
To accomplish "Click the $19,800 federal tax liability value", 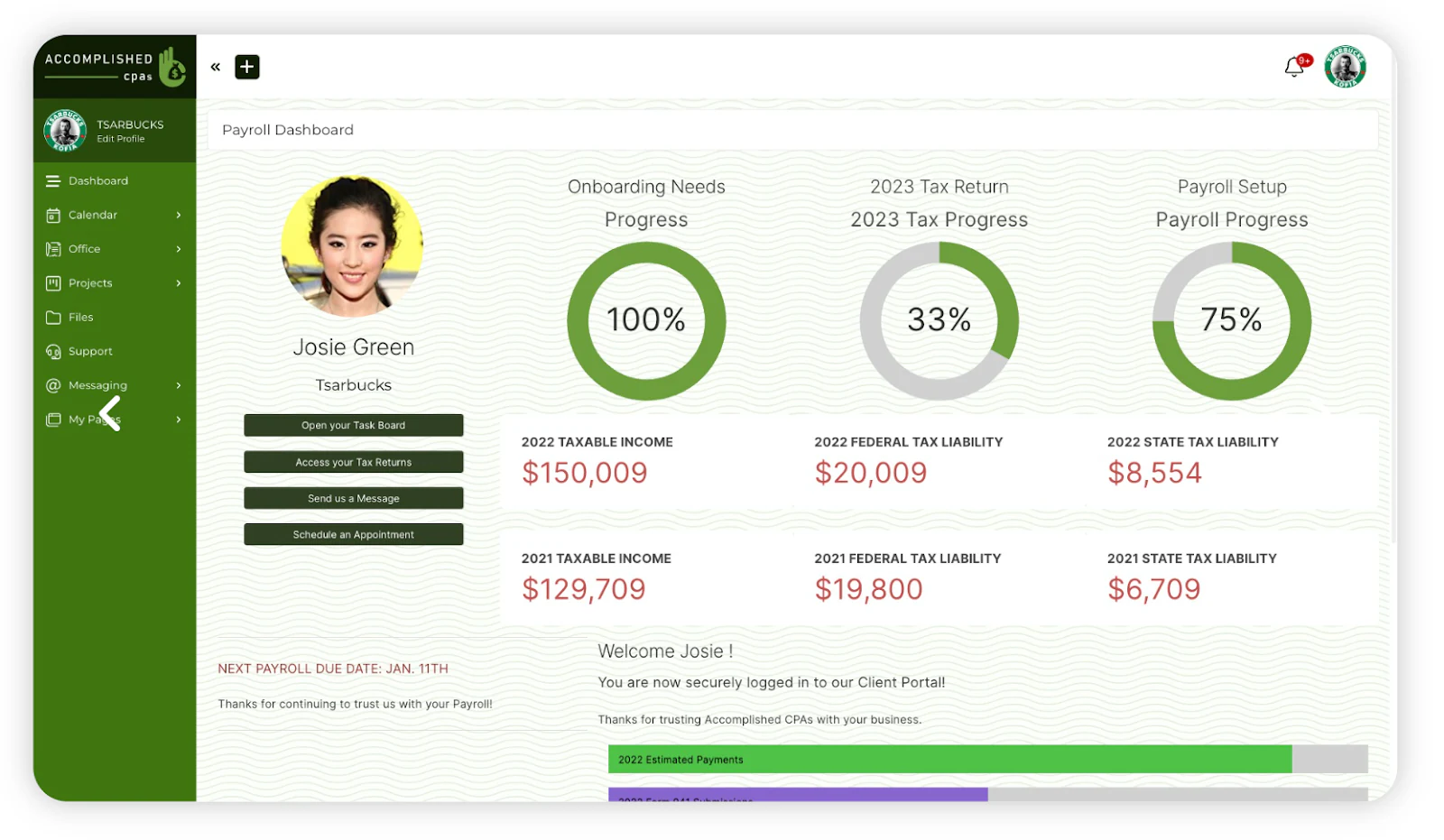I will [x=869, y=589].
